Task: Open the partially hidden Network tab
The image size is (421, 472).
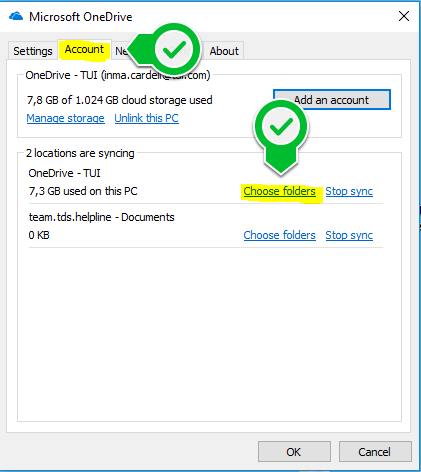Action: [121, 51]
